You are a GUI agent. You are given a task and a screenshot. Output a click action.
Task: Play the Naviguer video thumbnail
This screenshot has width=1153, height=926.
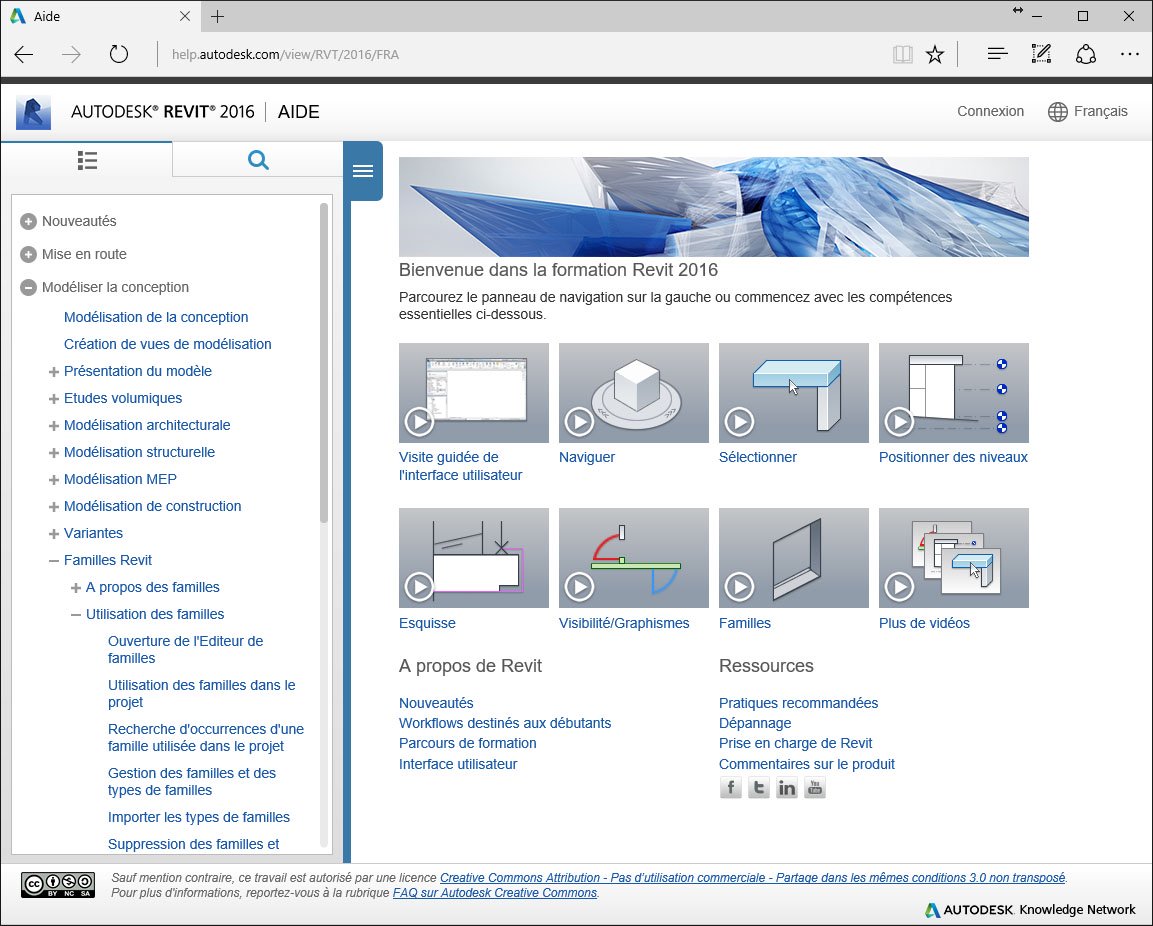coord(634,393)
